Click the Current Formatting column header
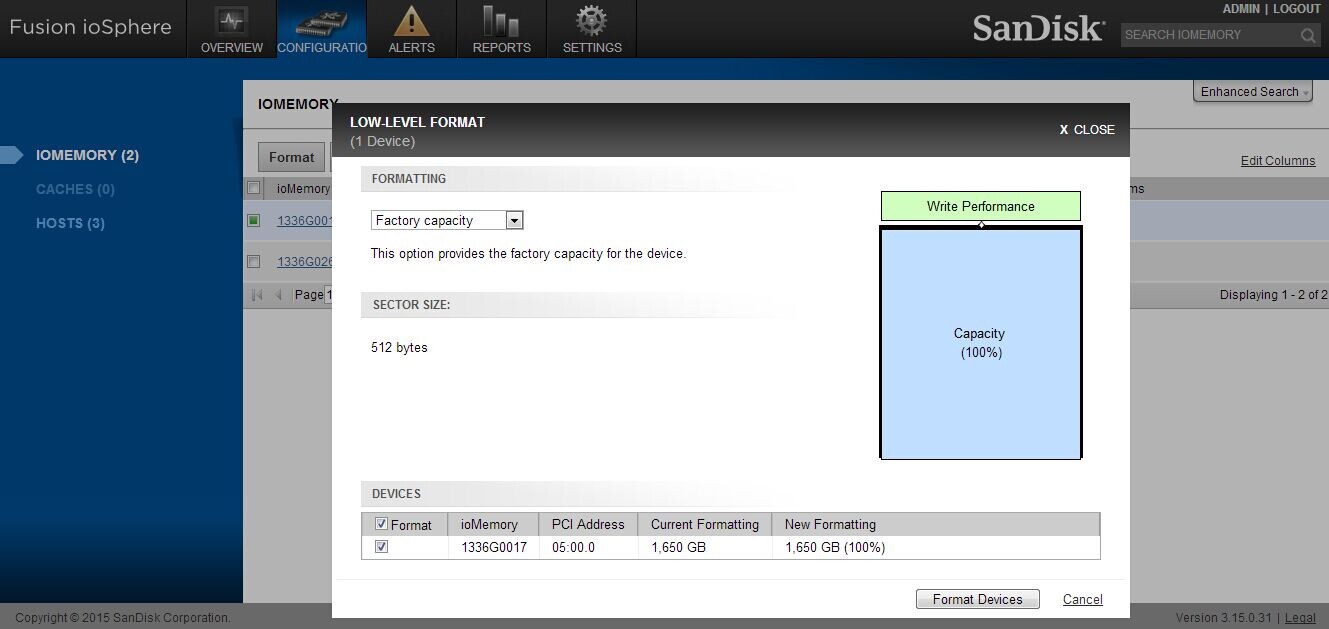Image resolution: width=1329 pixels, height=629 pixels. (705, 524)
